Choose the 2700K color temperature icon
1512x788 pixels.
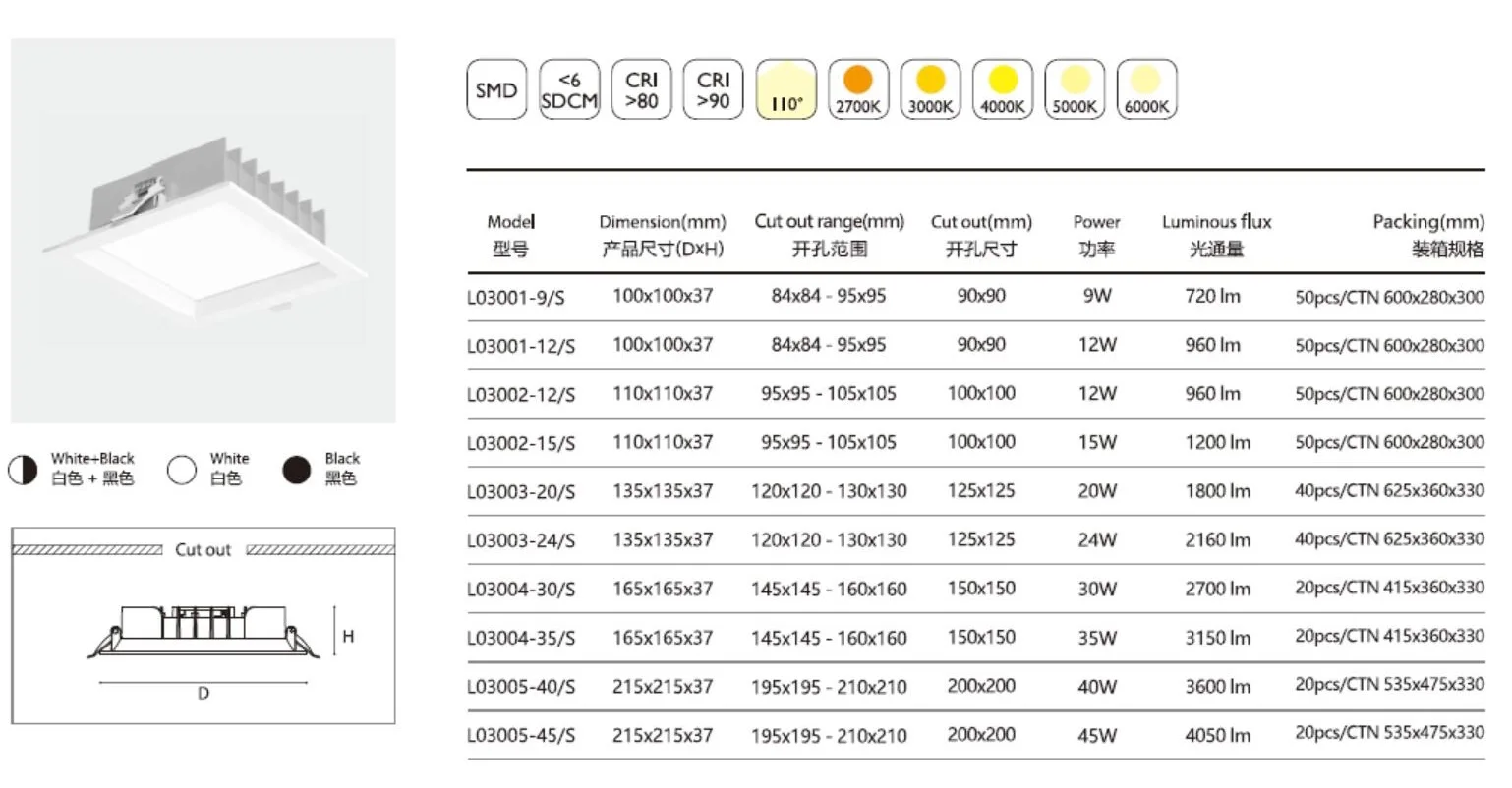pyautogui.click(x=857, y=90)
